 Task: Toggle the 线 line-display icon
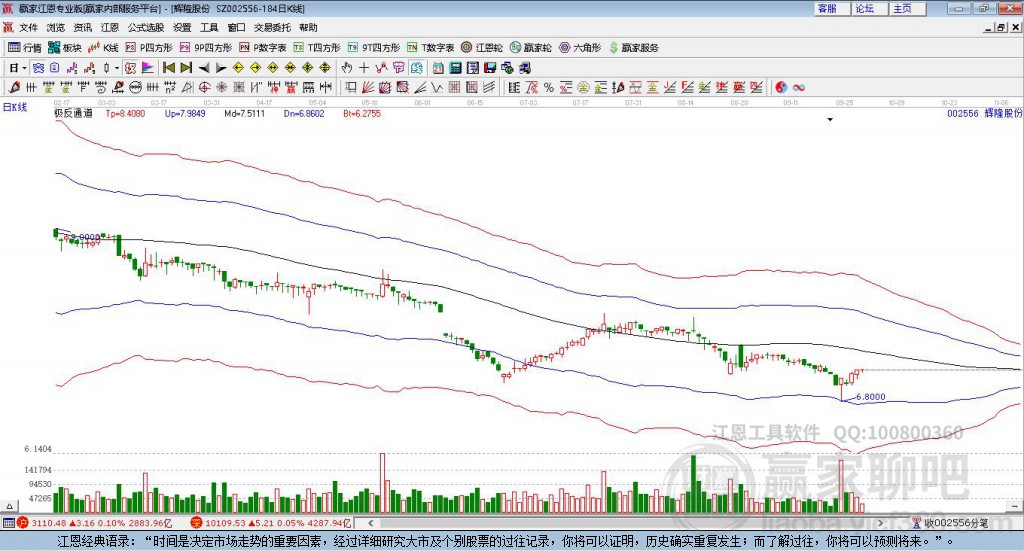pos(417,68)
